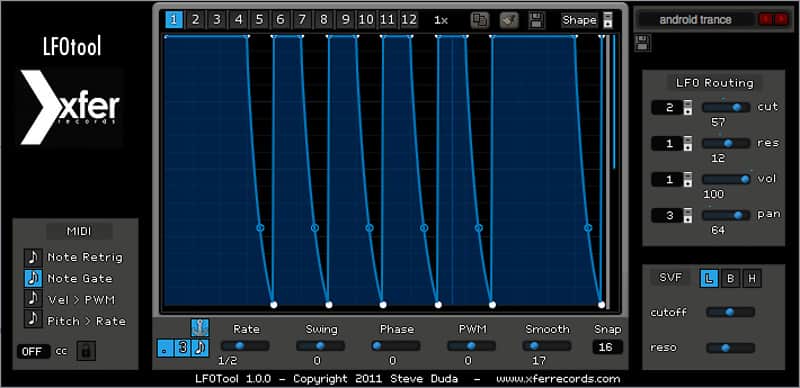This screenshot has height=388, width=800.
Task: Switch to graph tab 9
Action: coord(345,20)
